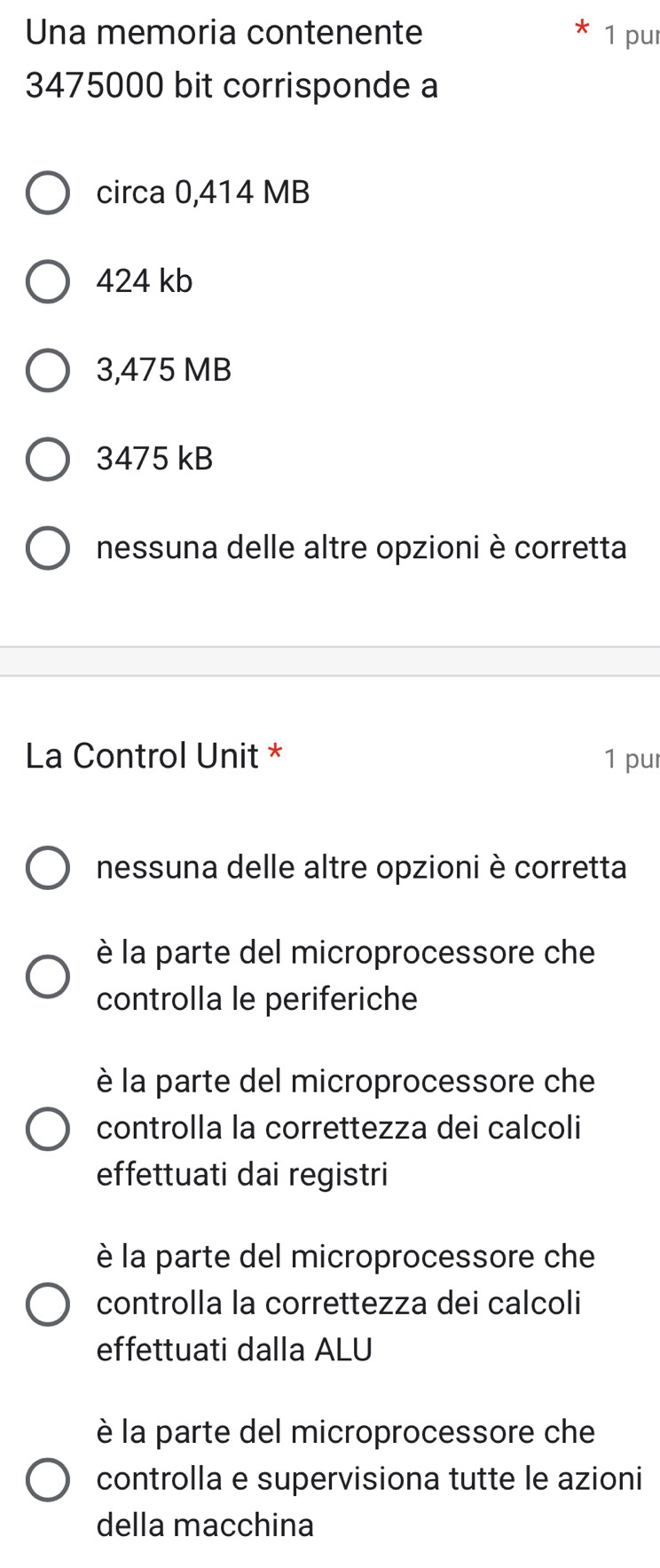This screenshot has width=660, height=1568.
Task: Click the '424 kb' answer label
Action: (x=145, y=281)
